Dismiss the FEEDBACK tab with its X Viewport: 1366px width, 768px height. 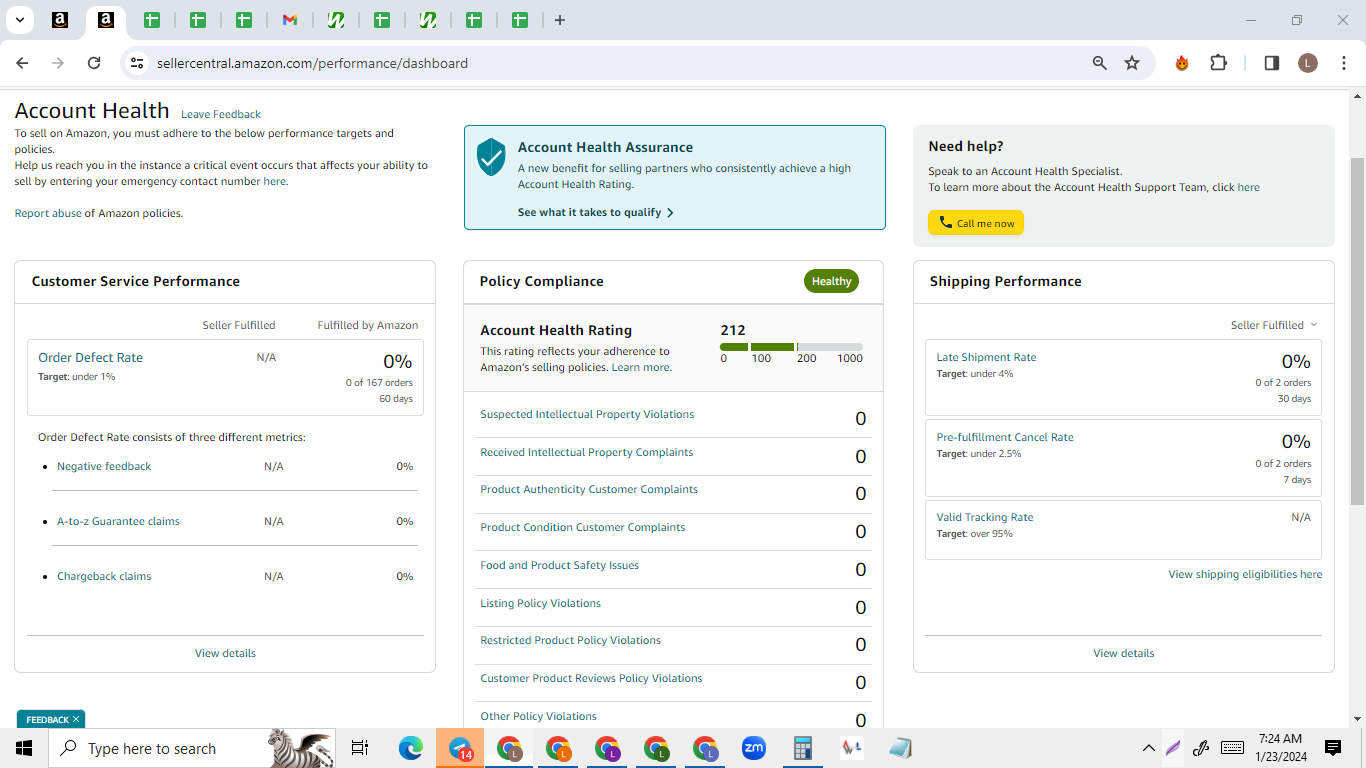click(75, 719)
